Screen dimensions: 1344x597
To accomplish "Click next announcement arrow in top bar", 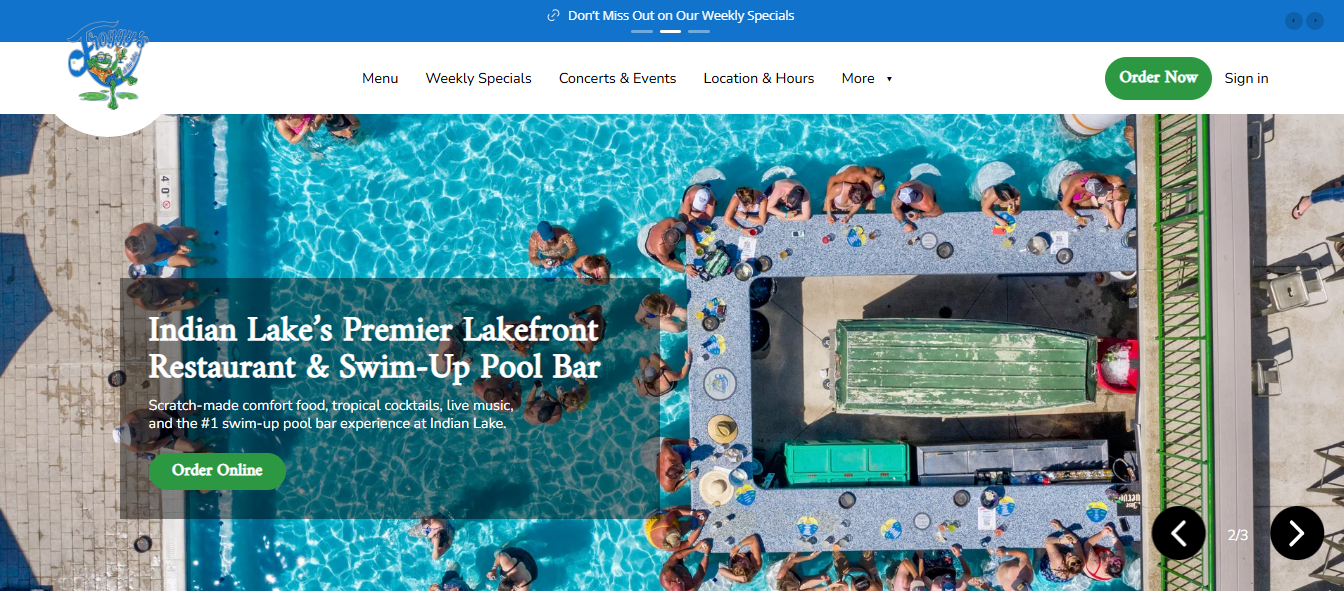I will 1316,20.
